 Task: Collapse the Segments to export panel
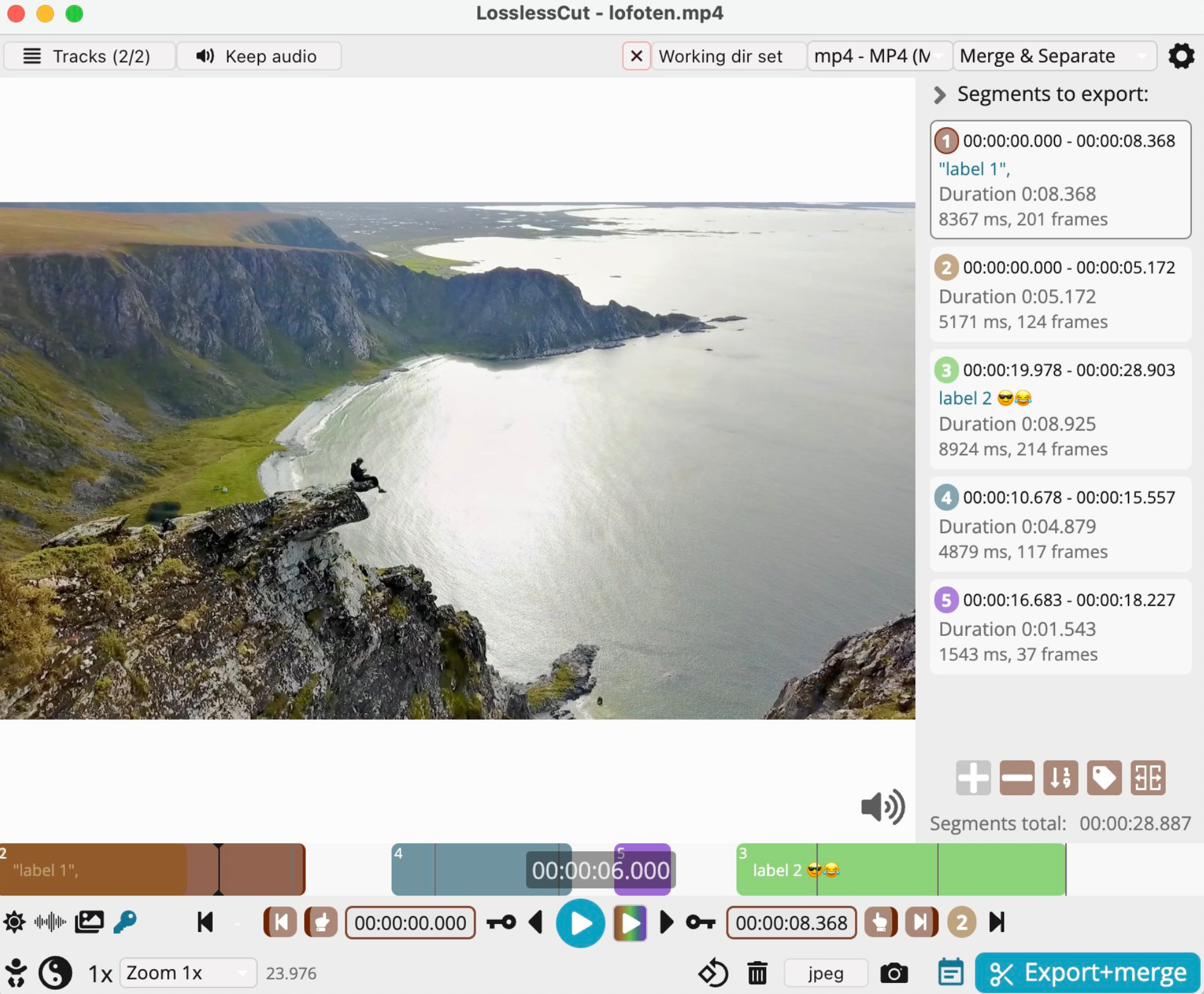point(940,94)
